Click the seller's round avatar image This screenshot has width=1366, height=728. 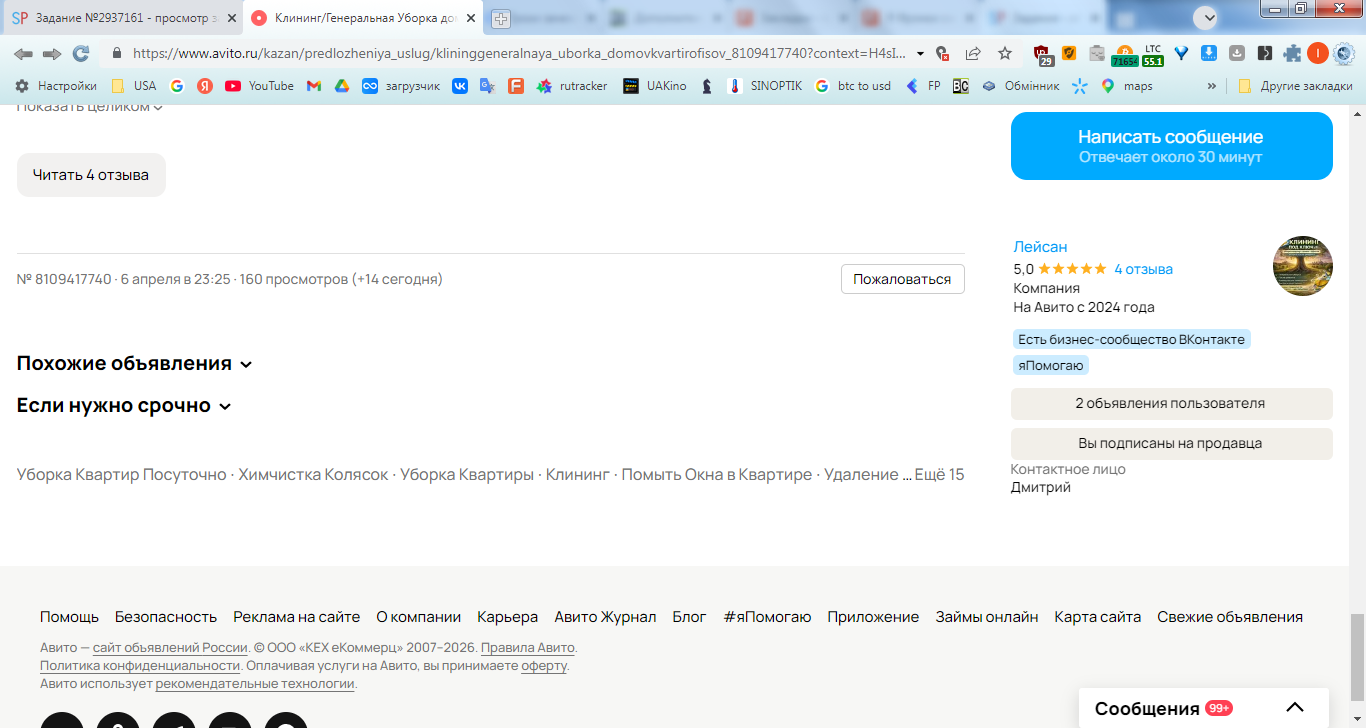coord(1303,266)
